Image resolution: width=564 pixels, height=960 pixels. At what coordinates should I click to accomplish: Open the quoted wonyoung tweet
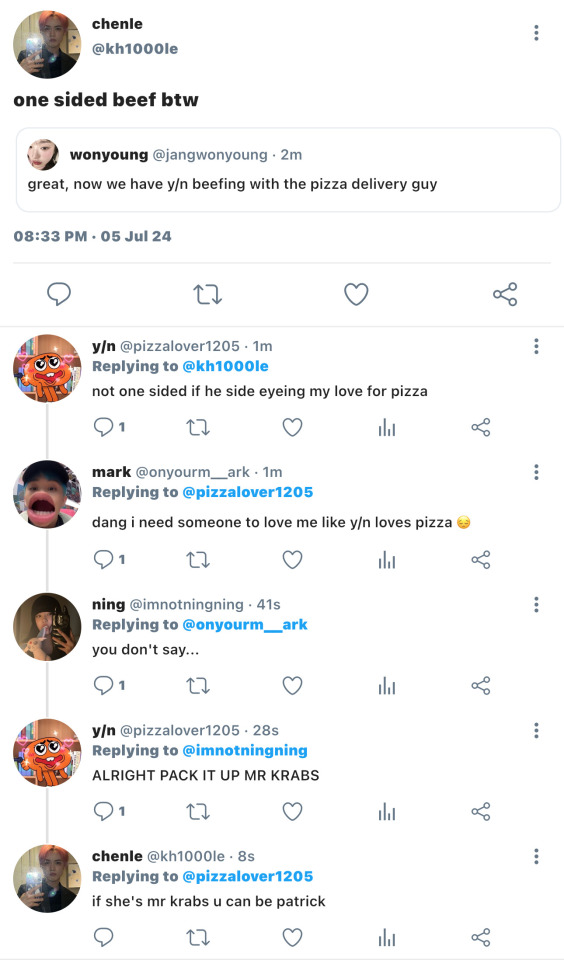tap(288, 170)
